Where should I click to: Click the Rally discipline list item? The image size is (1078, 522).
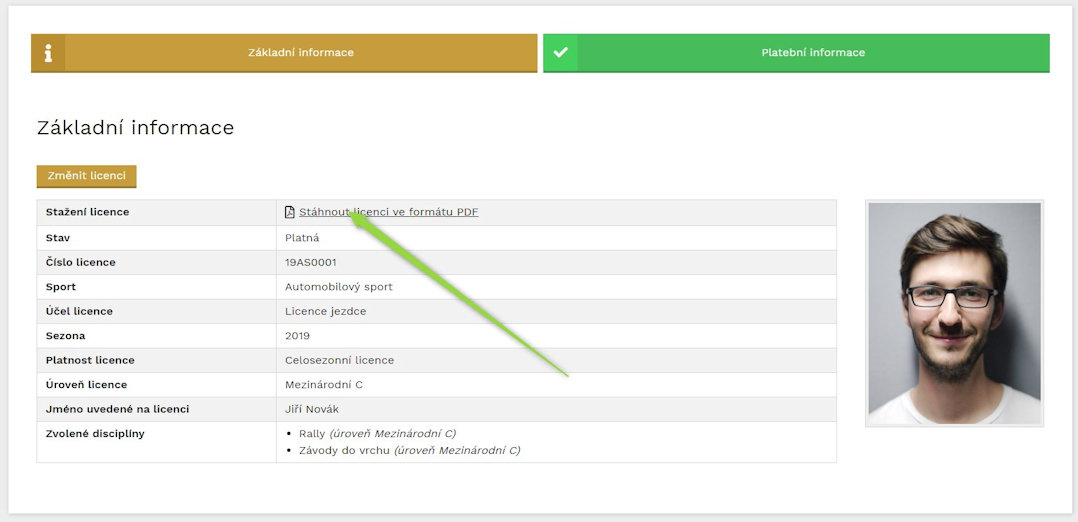pos(377,433)
